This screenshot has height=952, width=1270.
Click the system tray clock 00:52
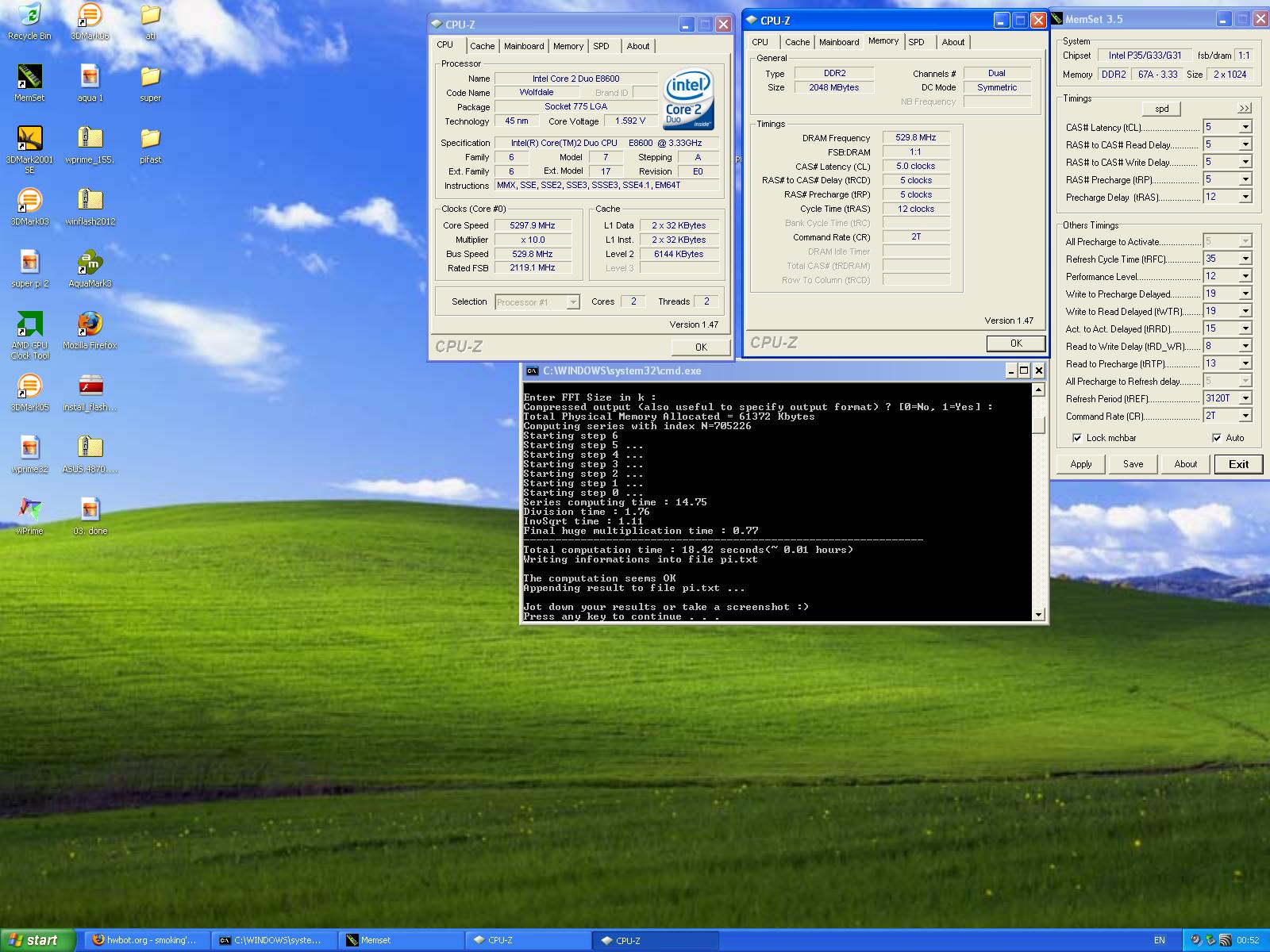coord(1248,940)
